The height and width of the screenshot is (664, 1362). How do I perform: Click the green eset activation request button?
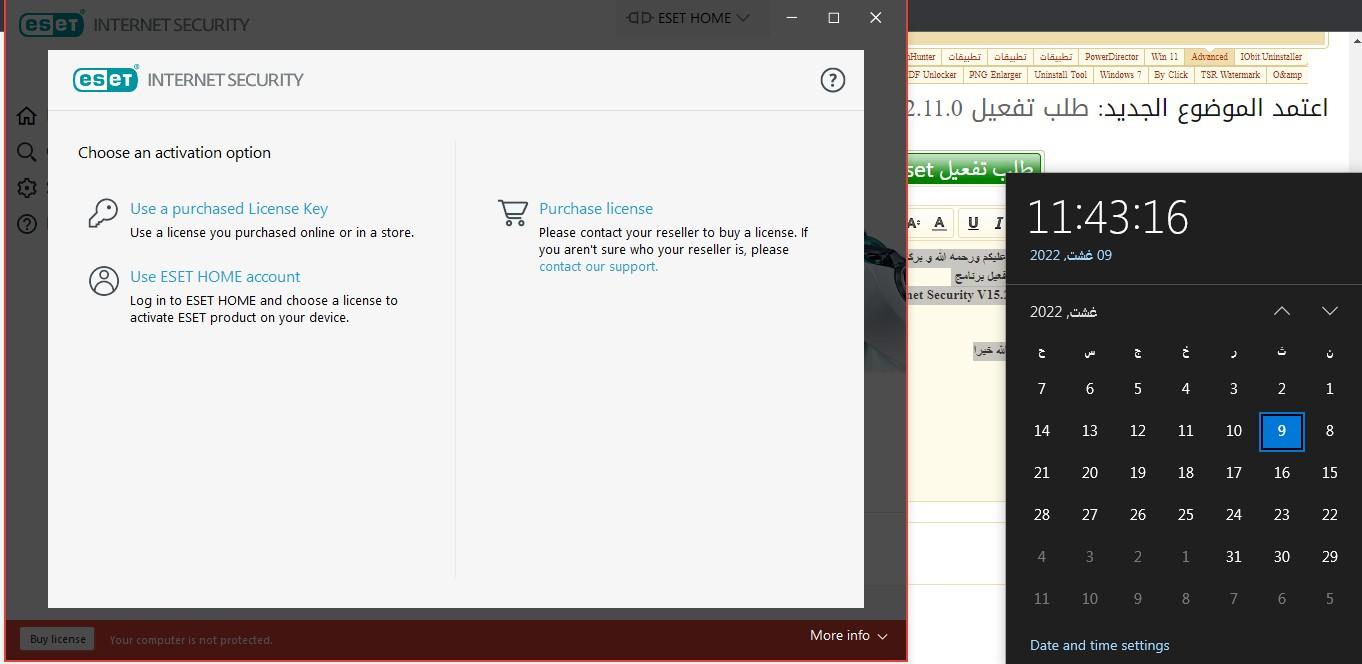pos(974,169)
